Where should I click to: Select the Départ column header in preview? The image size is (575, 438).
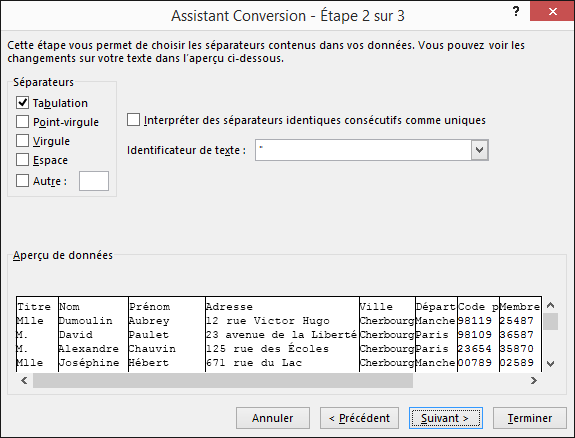point(436,307)
